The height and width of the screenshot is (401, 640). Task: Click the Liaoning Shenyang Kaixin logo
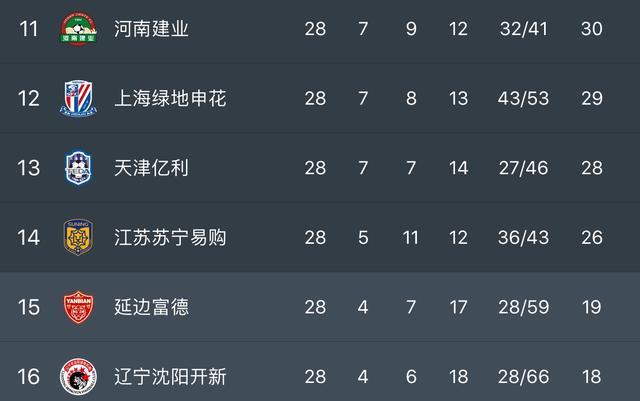click(80, 377)
